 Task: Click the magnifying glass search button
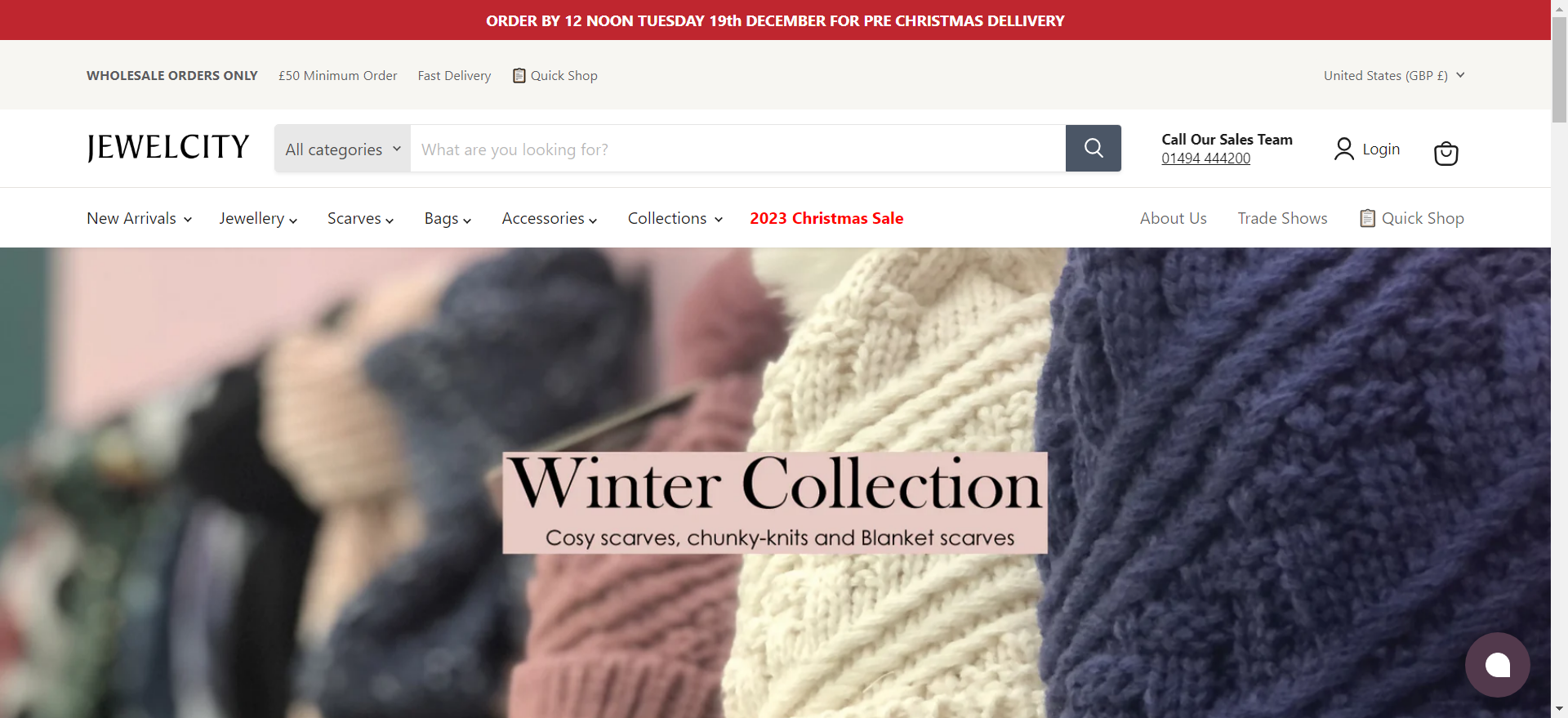pos(1093,148)
